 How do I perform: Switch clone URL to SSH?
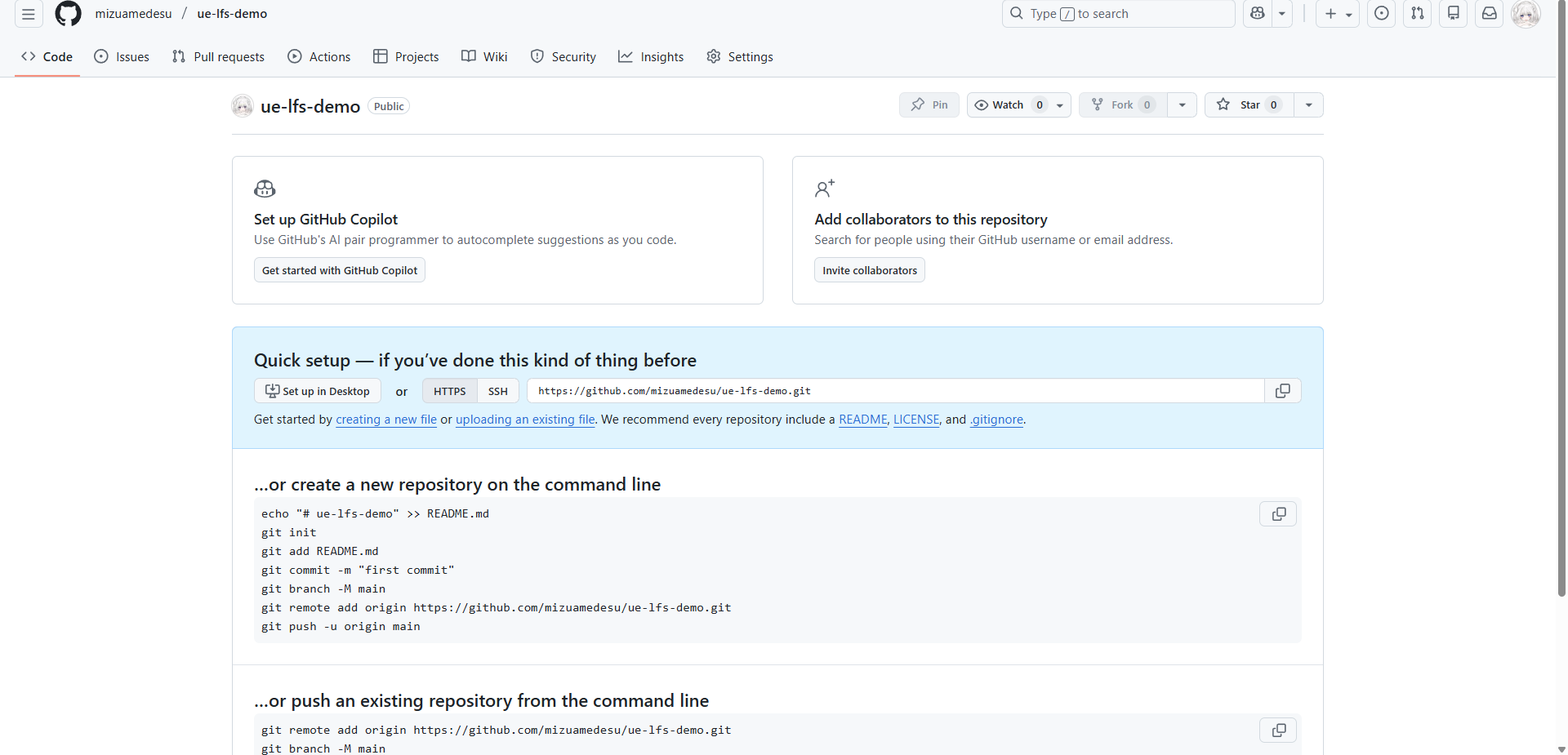point(497,391)
